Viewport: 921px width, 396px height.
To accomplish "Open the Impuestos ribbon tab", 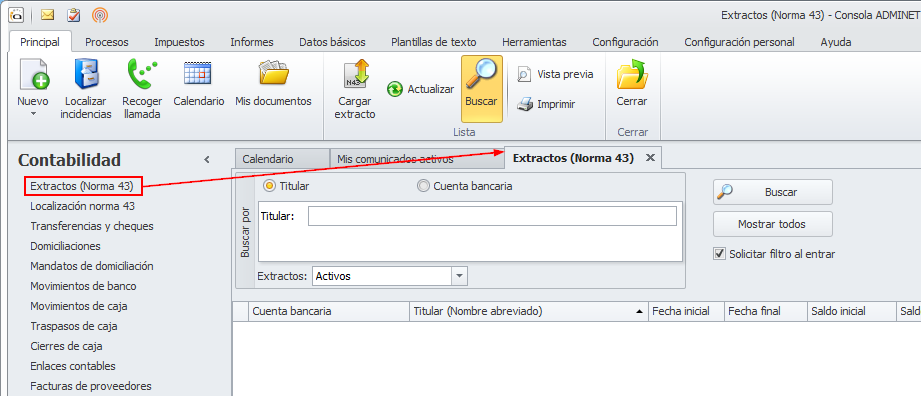I will tap(179, 42).
